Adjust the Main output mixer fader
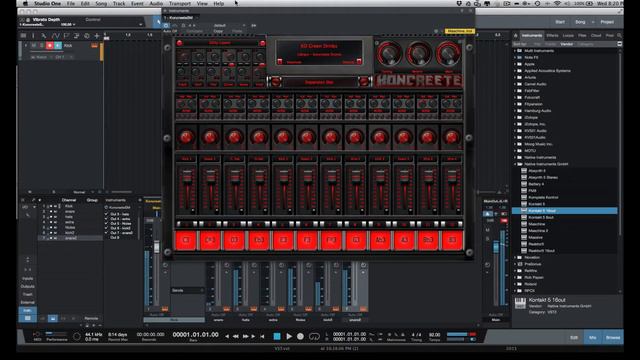The height and width of the screenshot is (360, 640). point(496,248)
